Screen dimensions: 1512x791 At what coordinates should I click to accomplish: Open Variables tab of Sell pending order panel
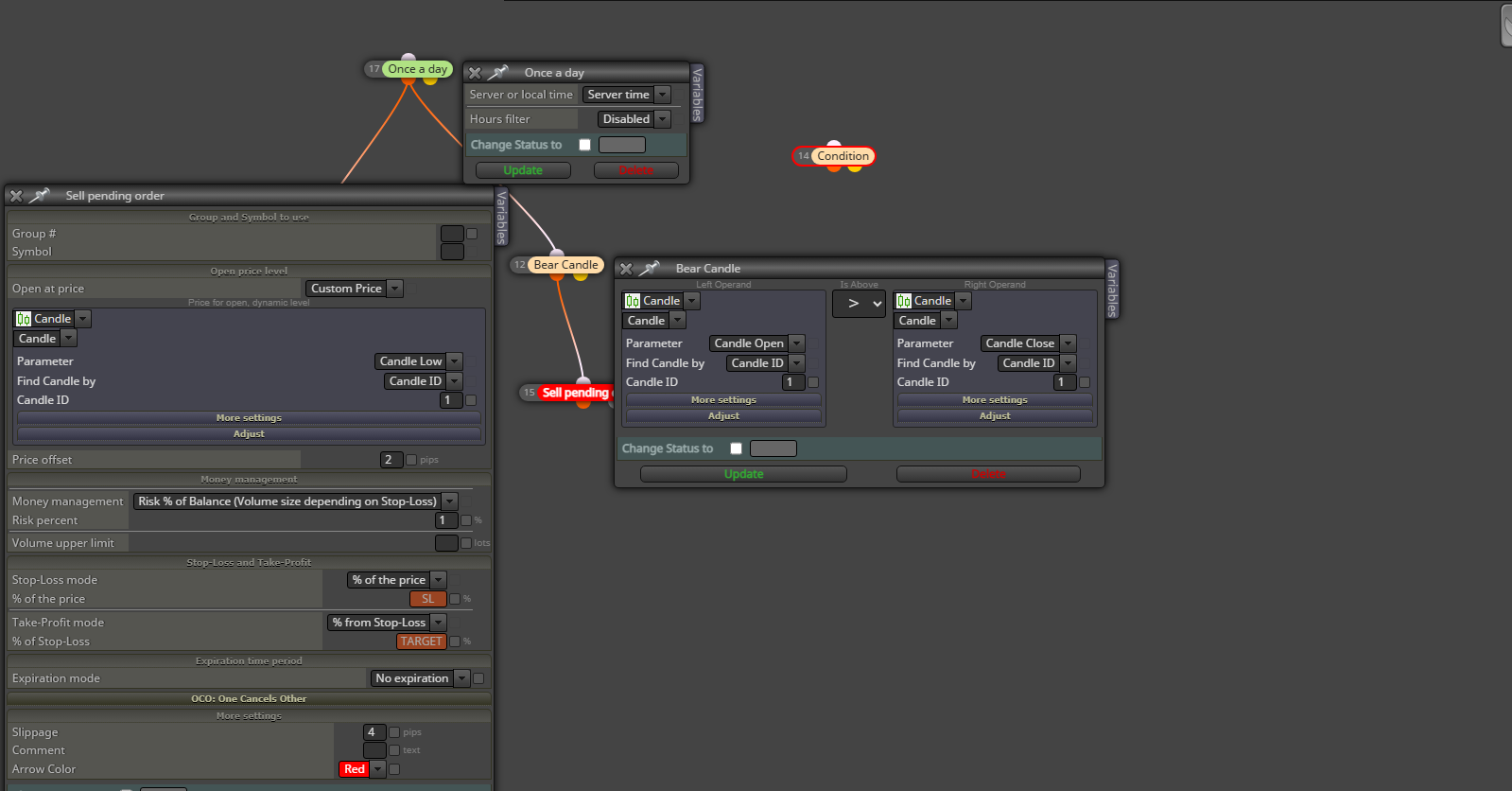point(501,217)
